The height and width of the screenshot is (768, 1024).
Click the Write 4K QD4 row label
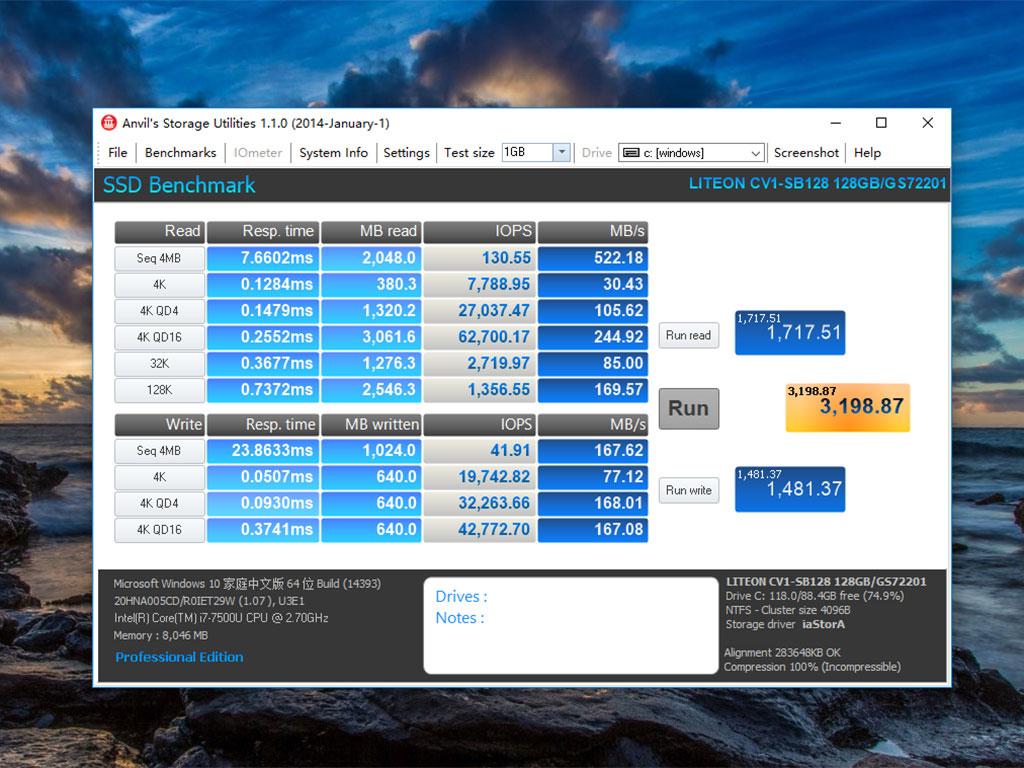pyautogui.click(x=159, y=504)
